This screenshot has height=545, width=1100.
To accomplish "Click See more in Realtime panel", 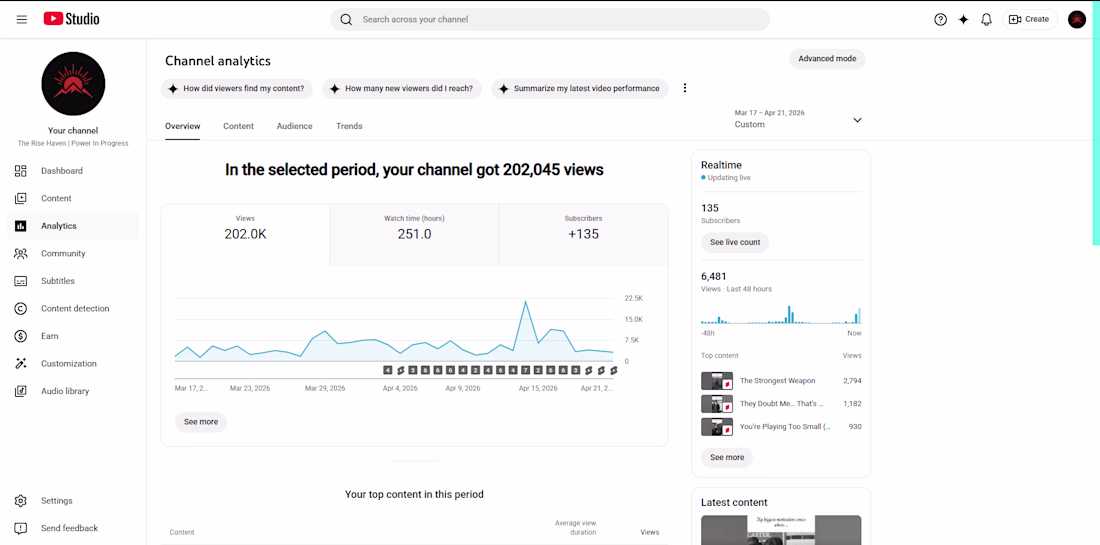I will pos(727,457).
